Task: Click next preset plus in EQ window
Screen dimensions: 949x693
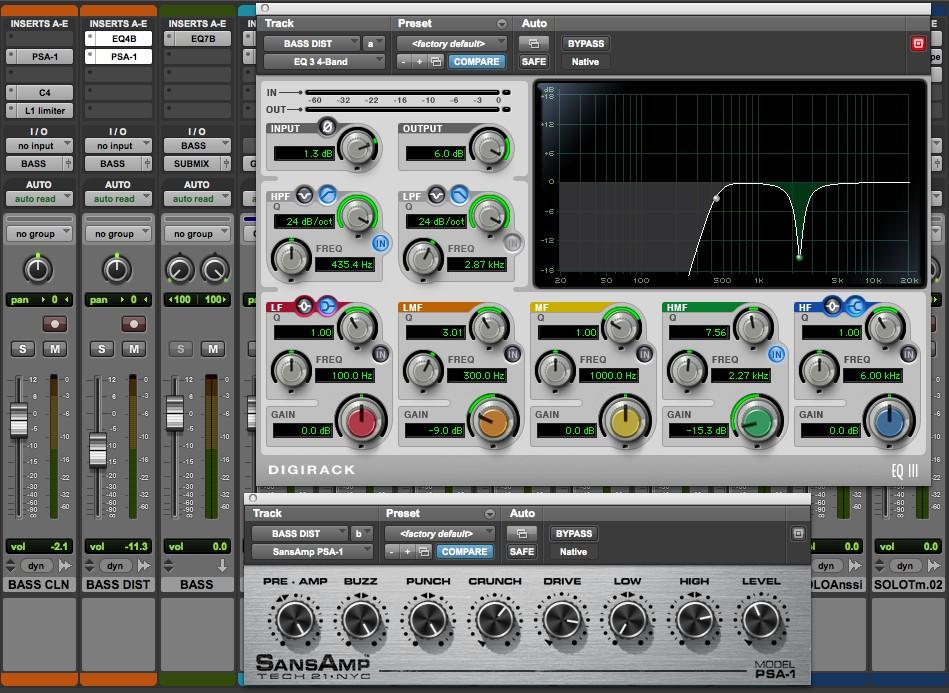Action: pyautogui.click(x=419, y=62)
